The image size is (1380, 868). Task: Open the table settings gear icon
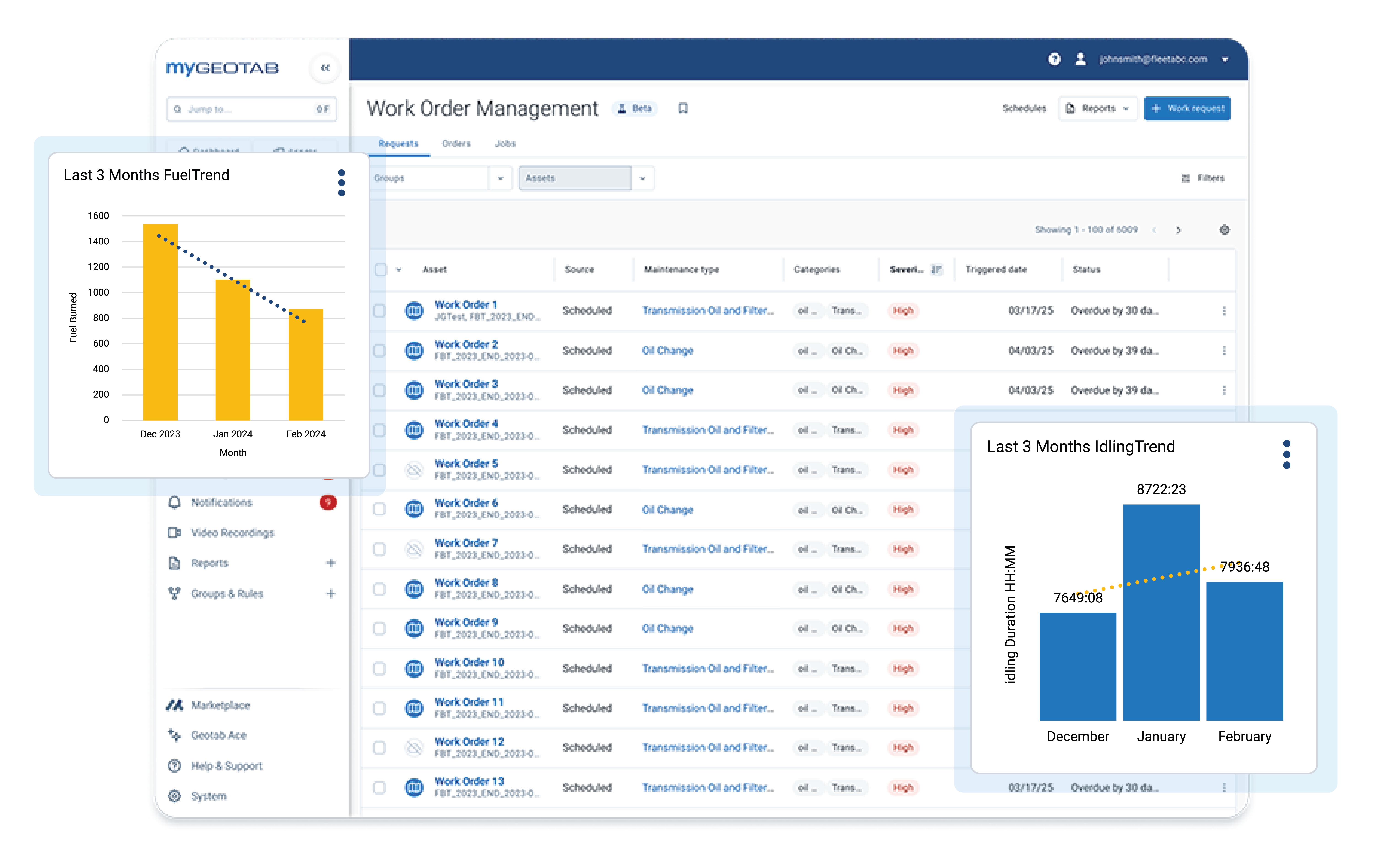[x=1224, y=230]
